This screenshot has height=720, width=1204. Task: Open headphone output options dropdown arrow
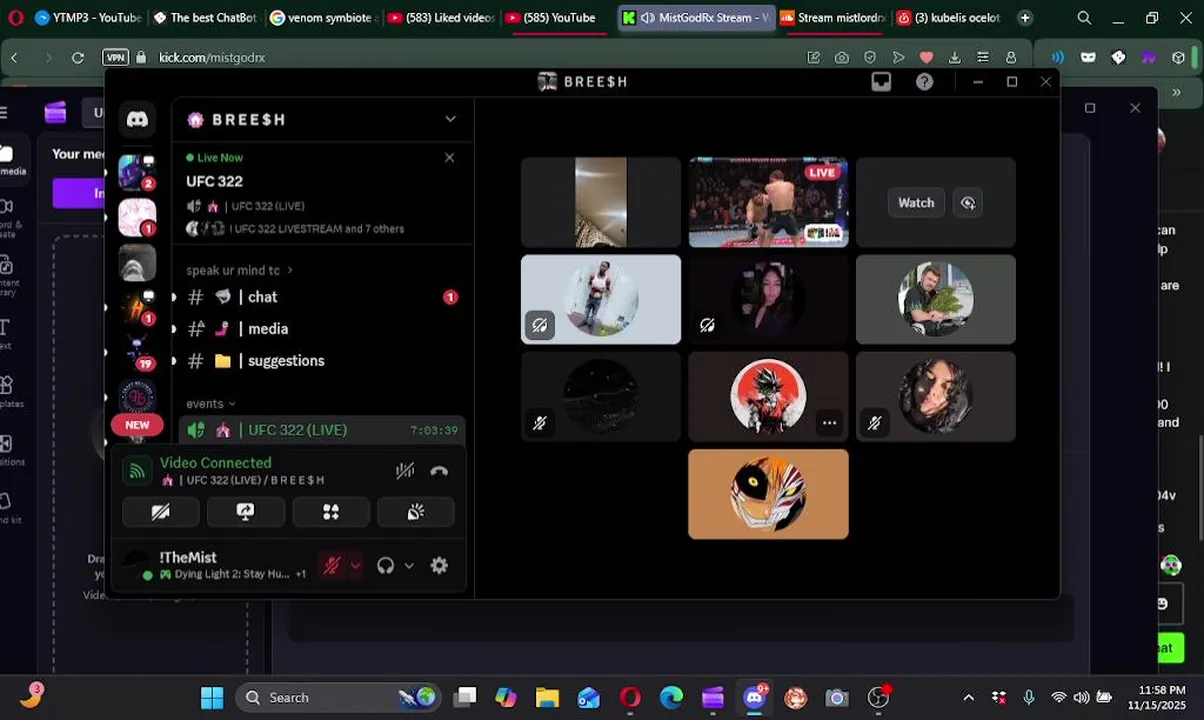408,566
